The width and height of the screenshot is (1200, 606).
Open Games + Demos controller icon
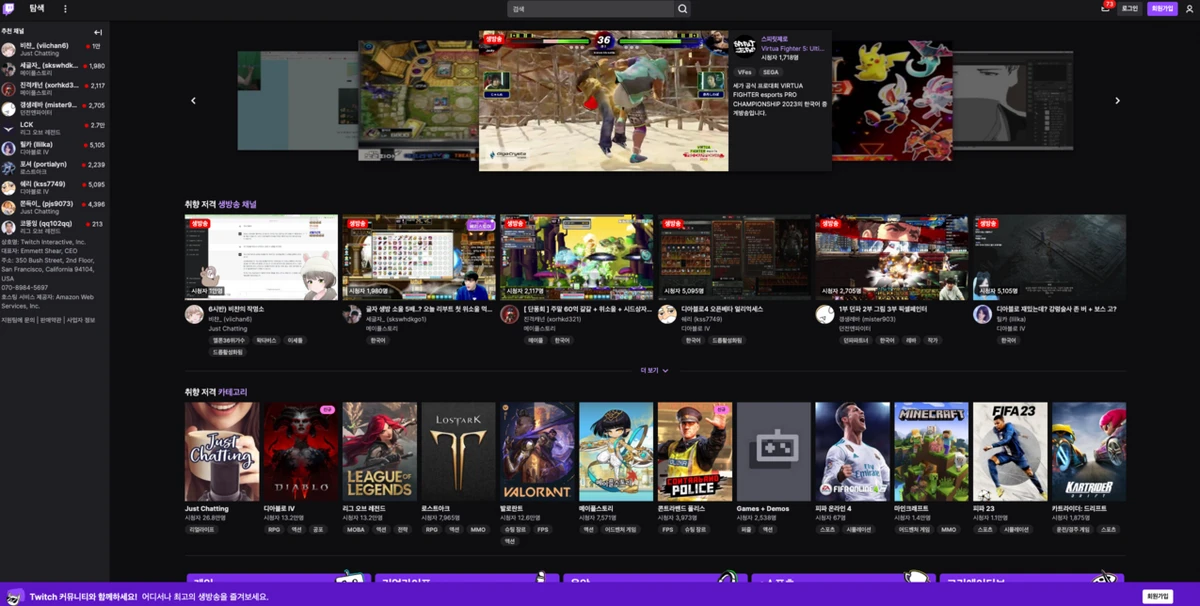point(774,451)
